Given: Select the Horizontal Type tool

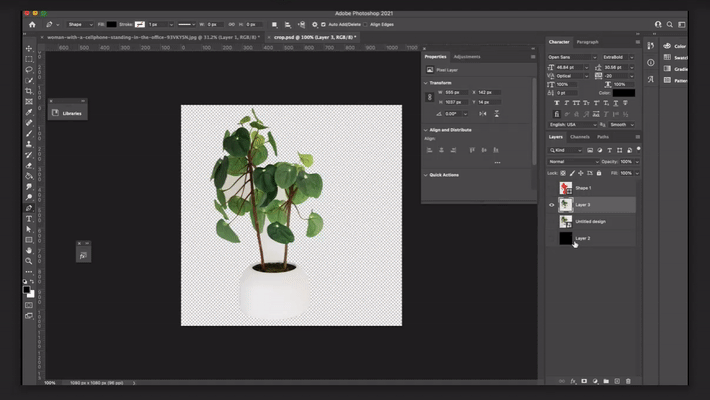Looking at the screenshot, I should pos(29,219).
